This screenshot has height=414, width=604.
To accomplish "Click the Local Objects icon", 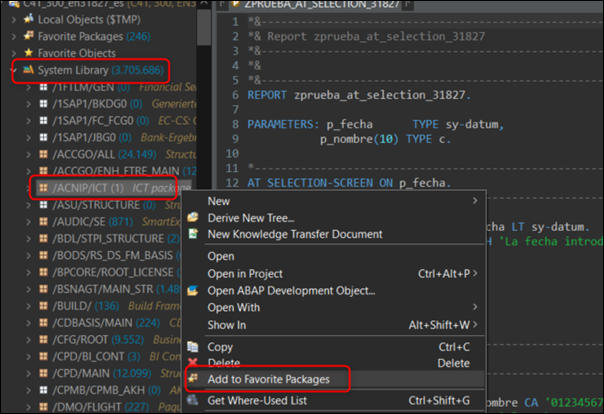I will click(x=29, y=19).
